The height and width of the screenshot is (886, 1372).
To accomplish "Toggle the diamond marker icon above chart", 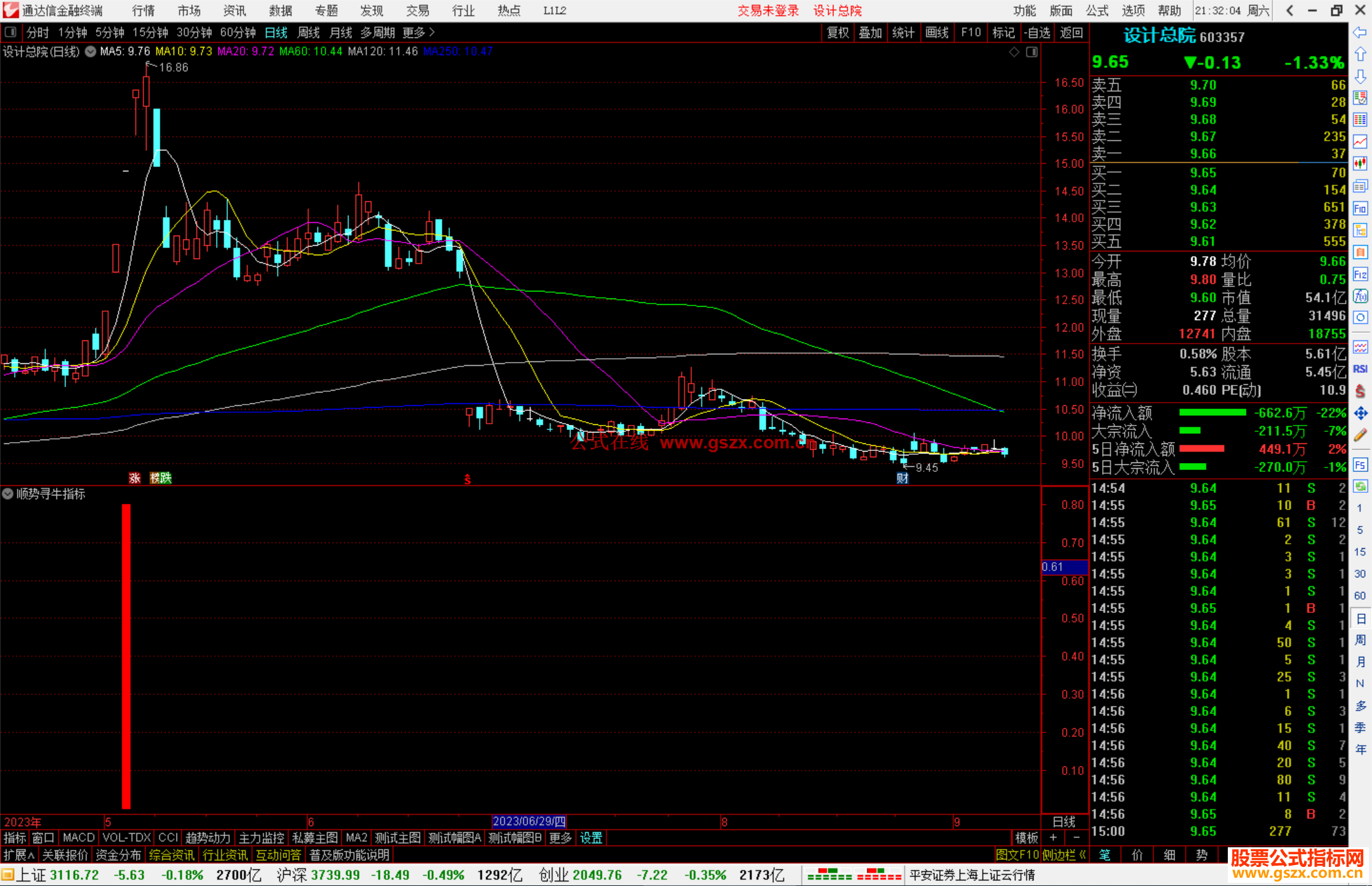I will pyautogui.click(x=1014, y=51).
